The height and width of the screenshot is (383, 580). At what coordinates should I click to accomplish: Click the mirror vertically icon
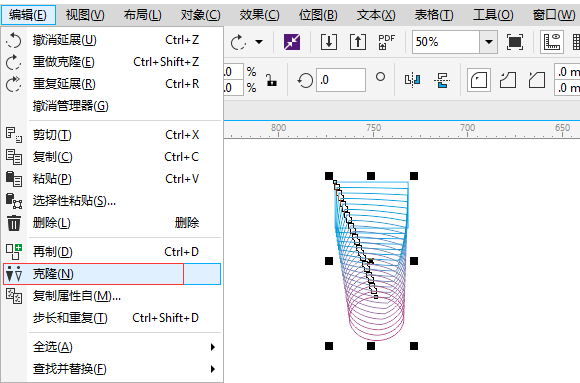442,80
